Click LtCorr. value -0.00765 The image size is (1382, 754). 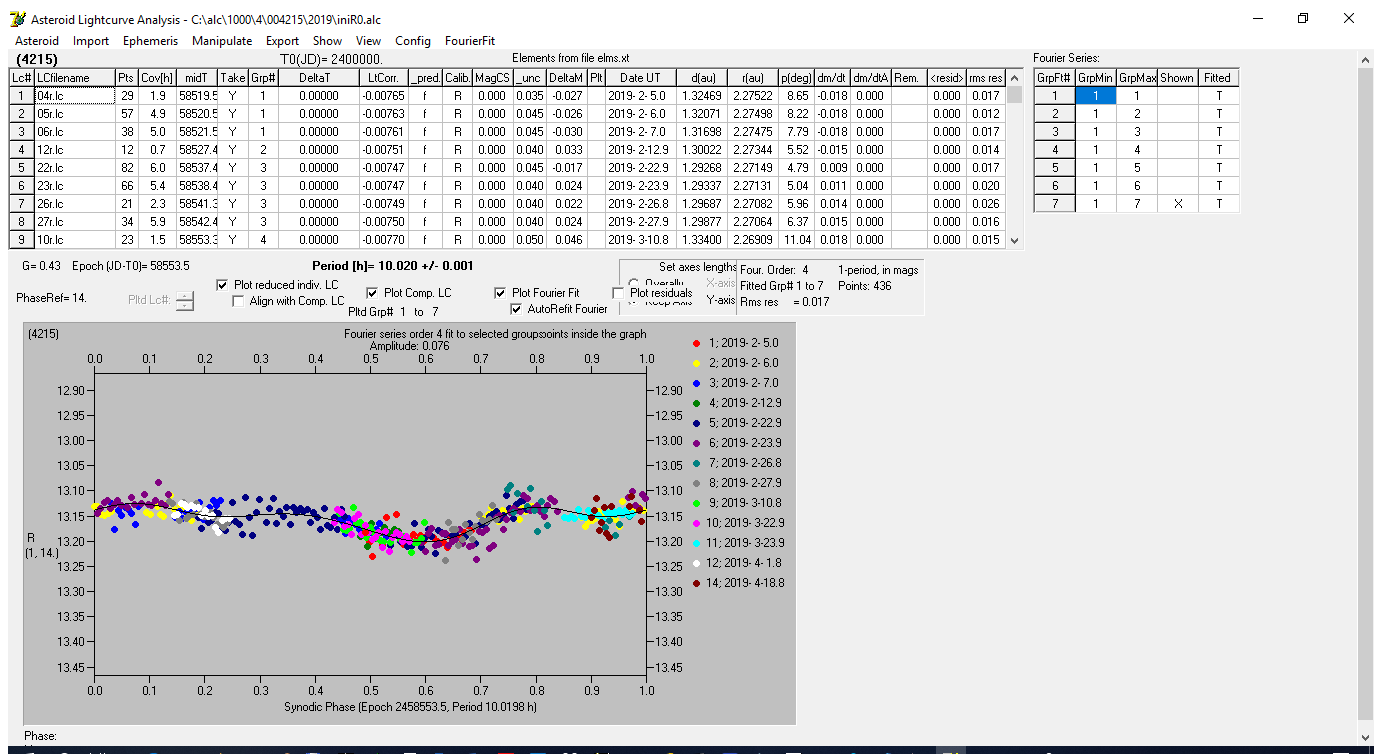pyautogui.click(x=385, y=95)
